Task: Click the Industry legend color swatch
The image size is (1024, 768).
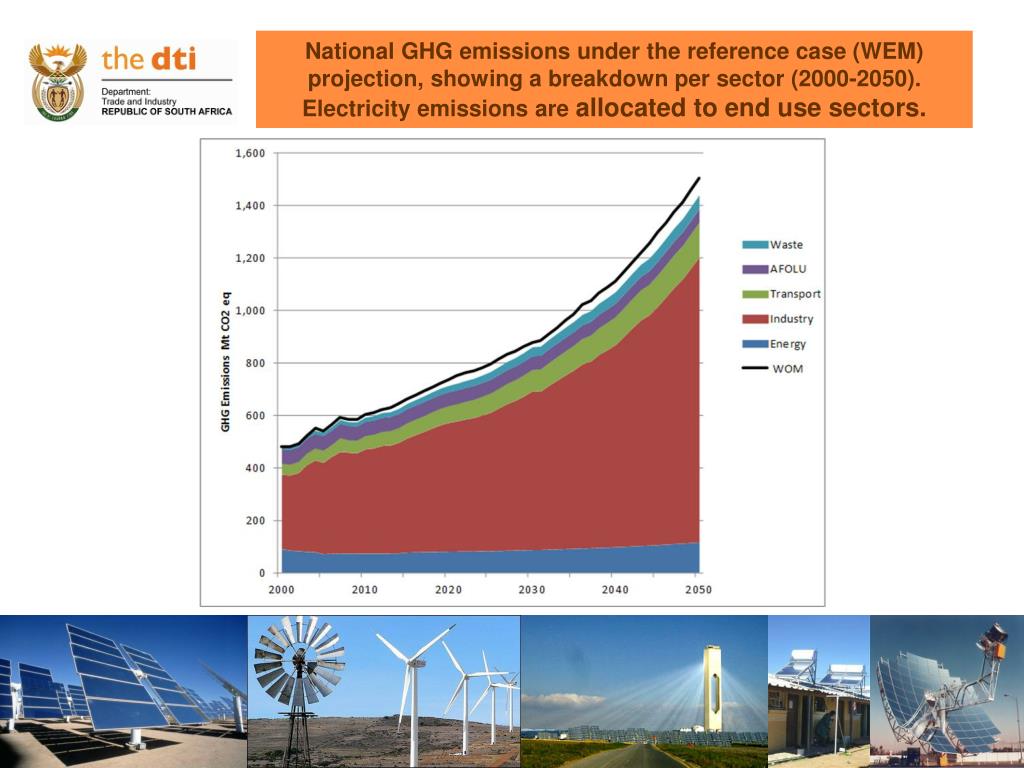Action: pos(755,319)
